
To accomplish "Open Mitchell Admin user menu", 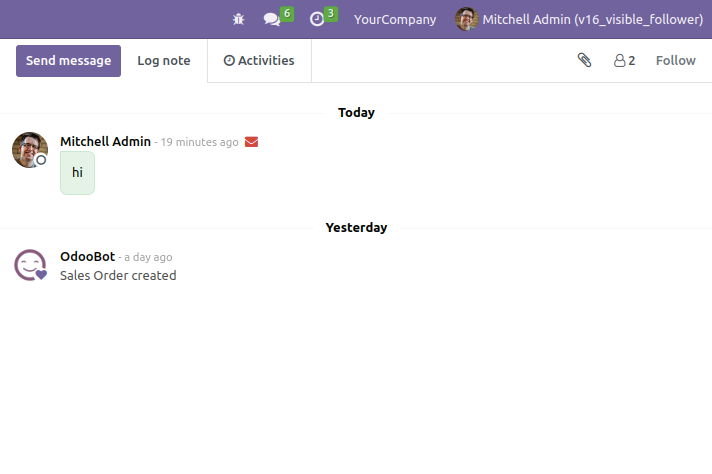I will click(x=579, y=20).
